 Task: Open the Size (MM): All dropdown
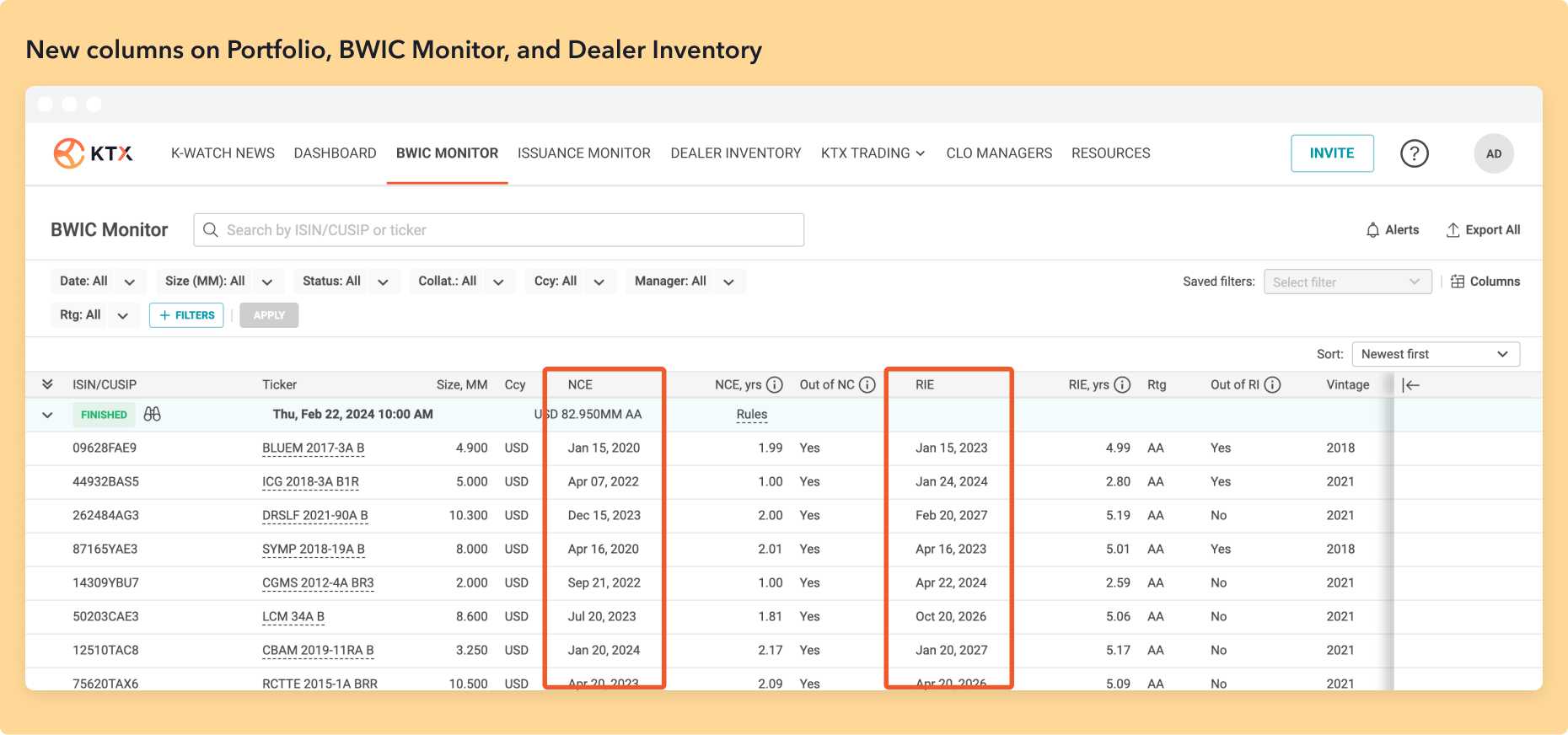(219, 282)
